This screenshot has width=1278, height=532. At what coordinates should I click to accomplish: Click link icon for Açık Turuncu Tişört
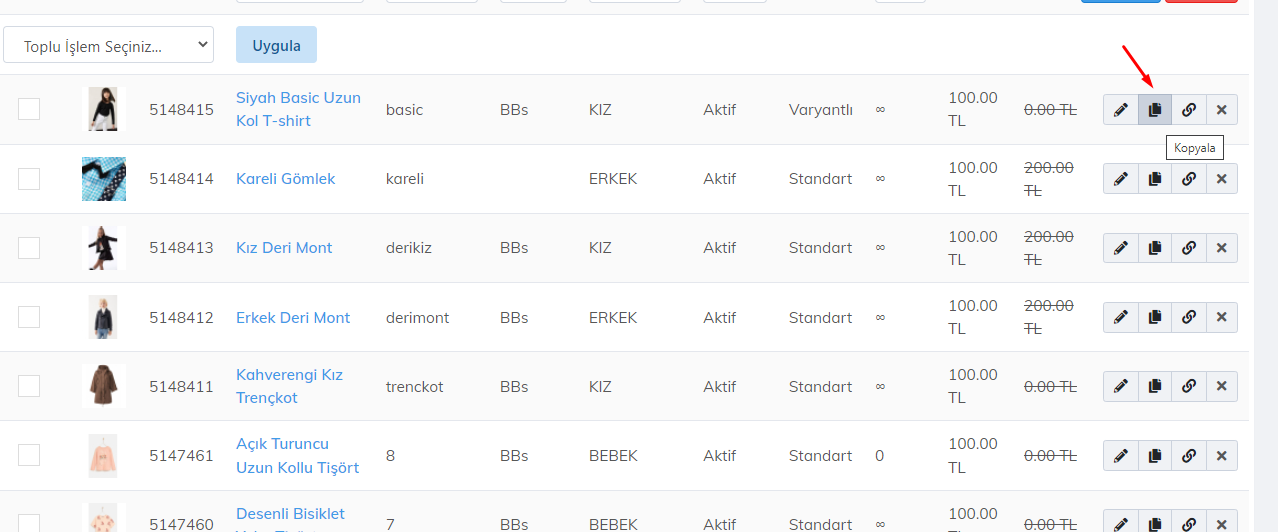1188,456
